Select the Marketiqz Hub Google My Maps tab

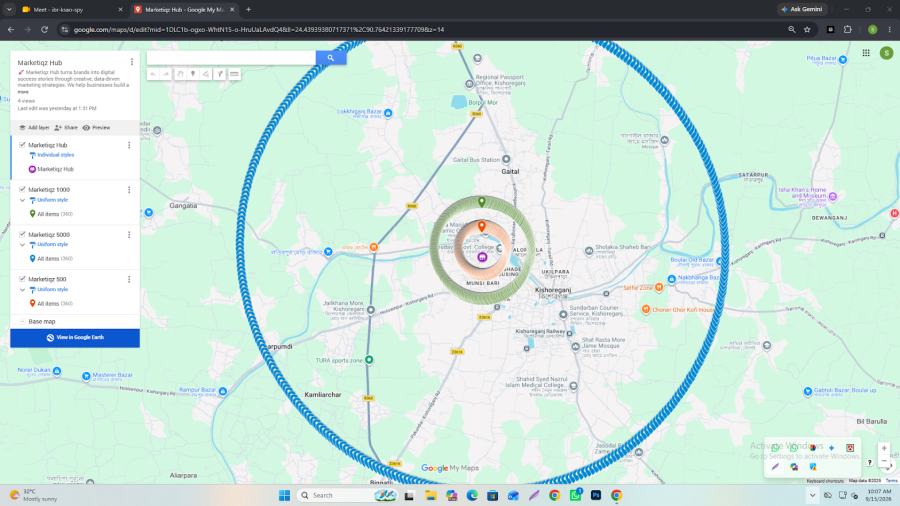click(184, 9)
